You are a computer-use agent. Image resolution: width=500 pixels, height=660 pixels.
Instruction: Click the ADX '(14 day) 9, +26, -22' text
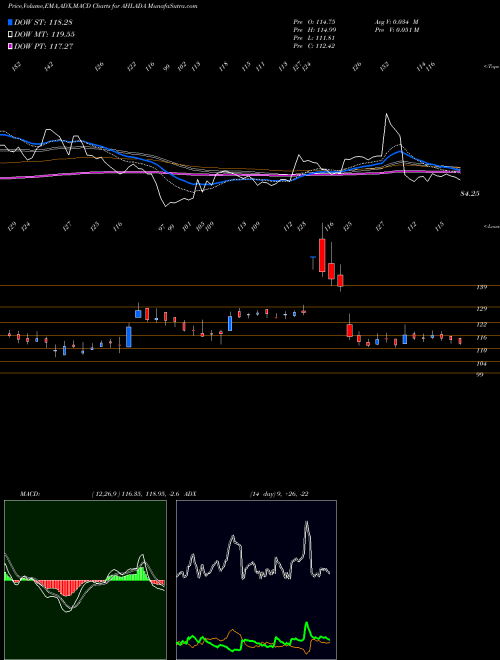pos(279,494)
